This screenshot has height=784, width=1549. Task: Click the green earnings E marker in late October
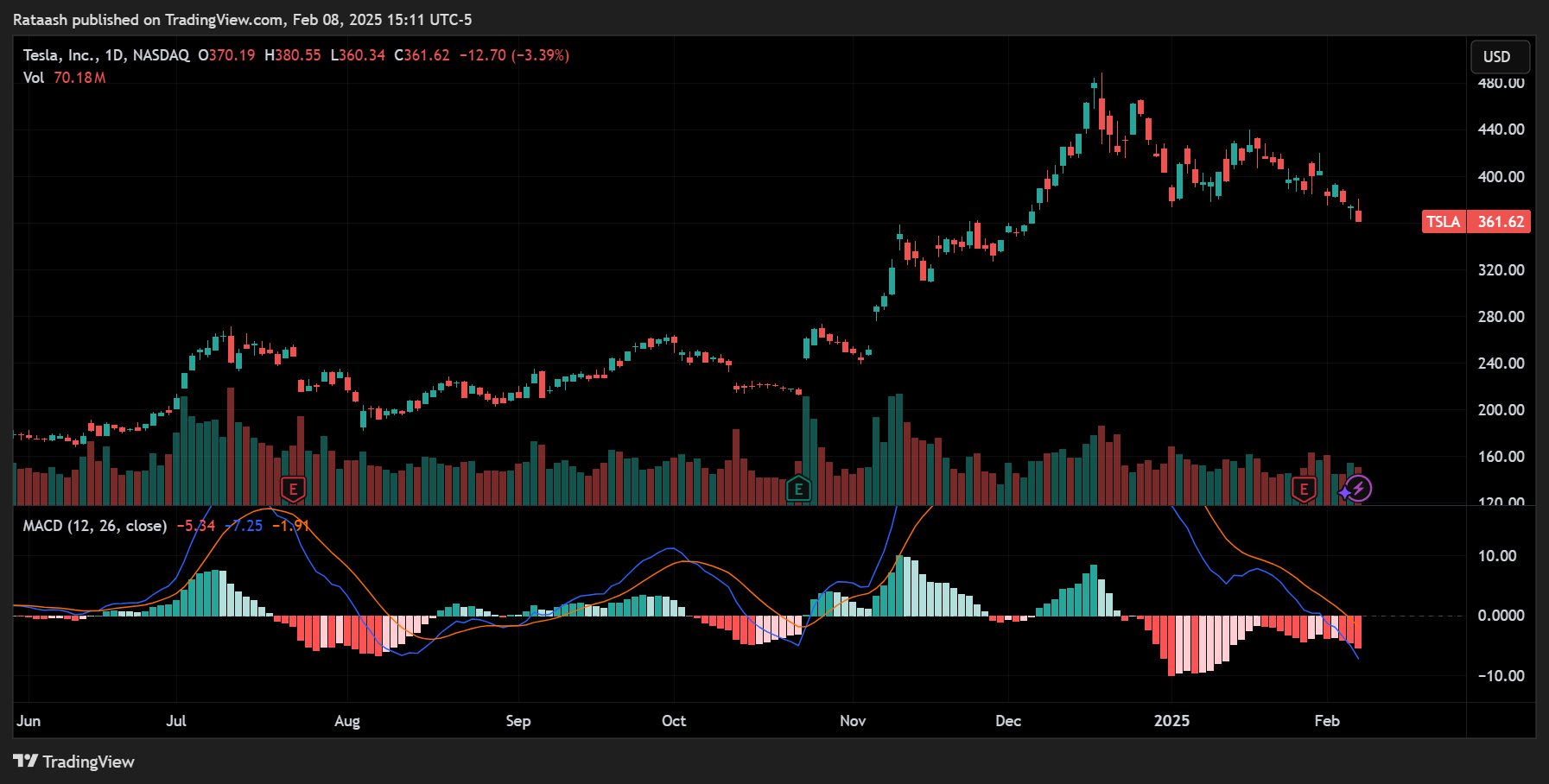798,490
